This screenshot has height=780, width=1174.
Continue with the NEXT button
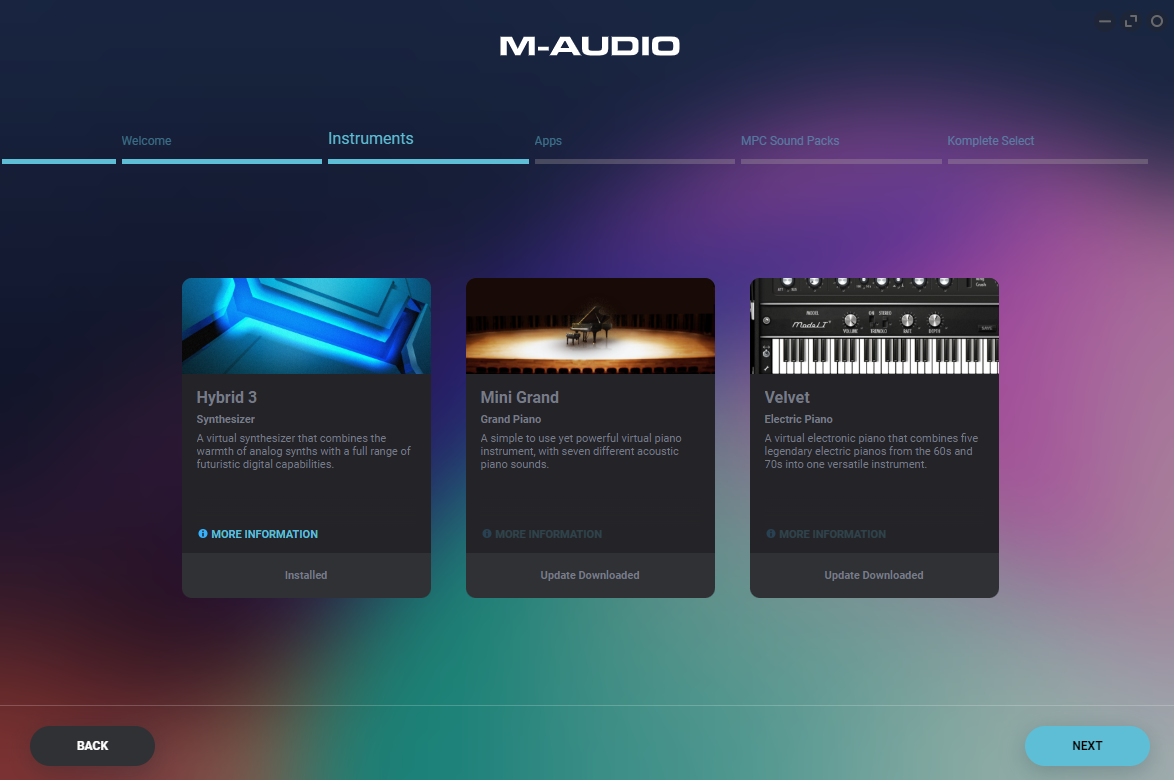coord(1087,746)
